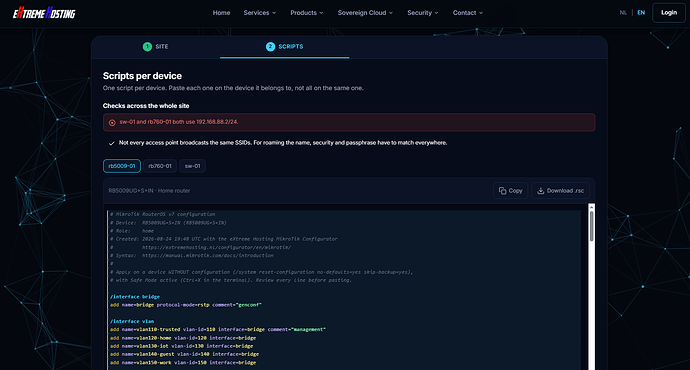This screenshot has width=690, height=370.
Task: Click the vlan120-home script line
Action: 183,338
